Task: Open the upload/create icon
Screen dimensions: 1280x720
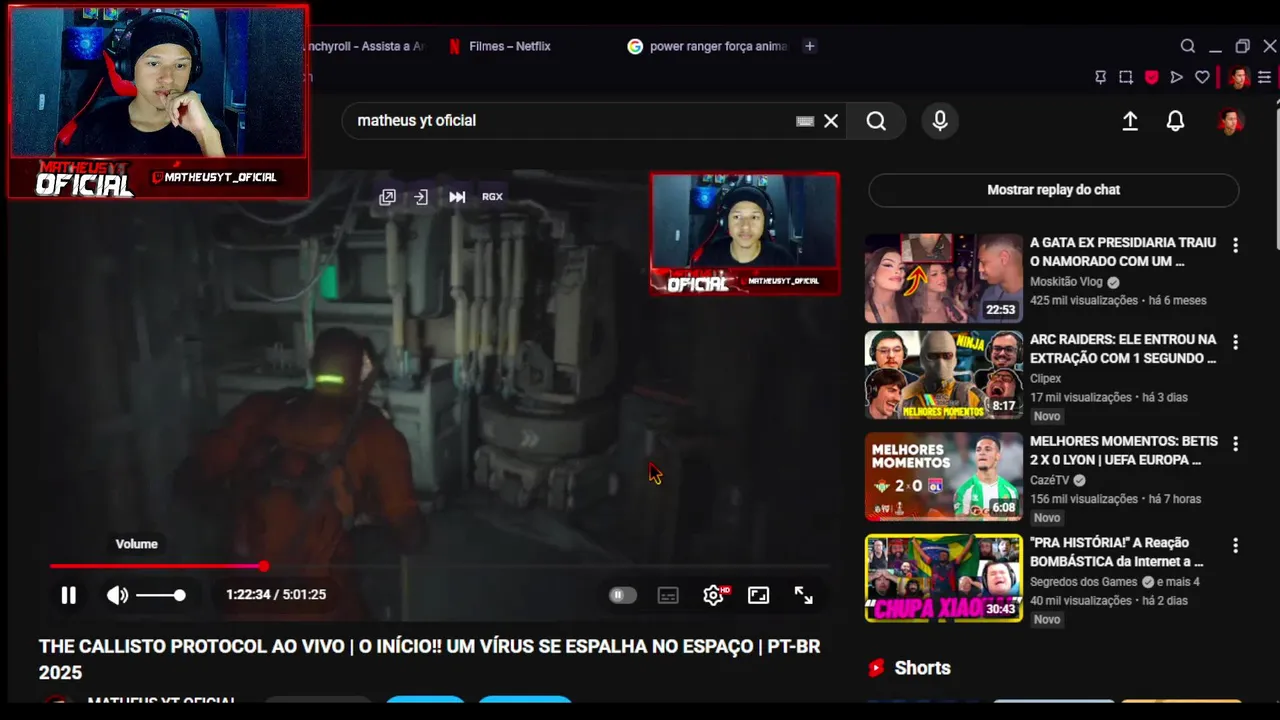Action: coord(1130,121)
